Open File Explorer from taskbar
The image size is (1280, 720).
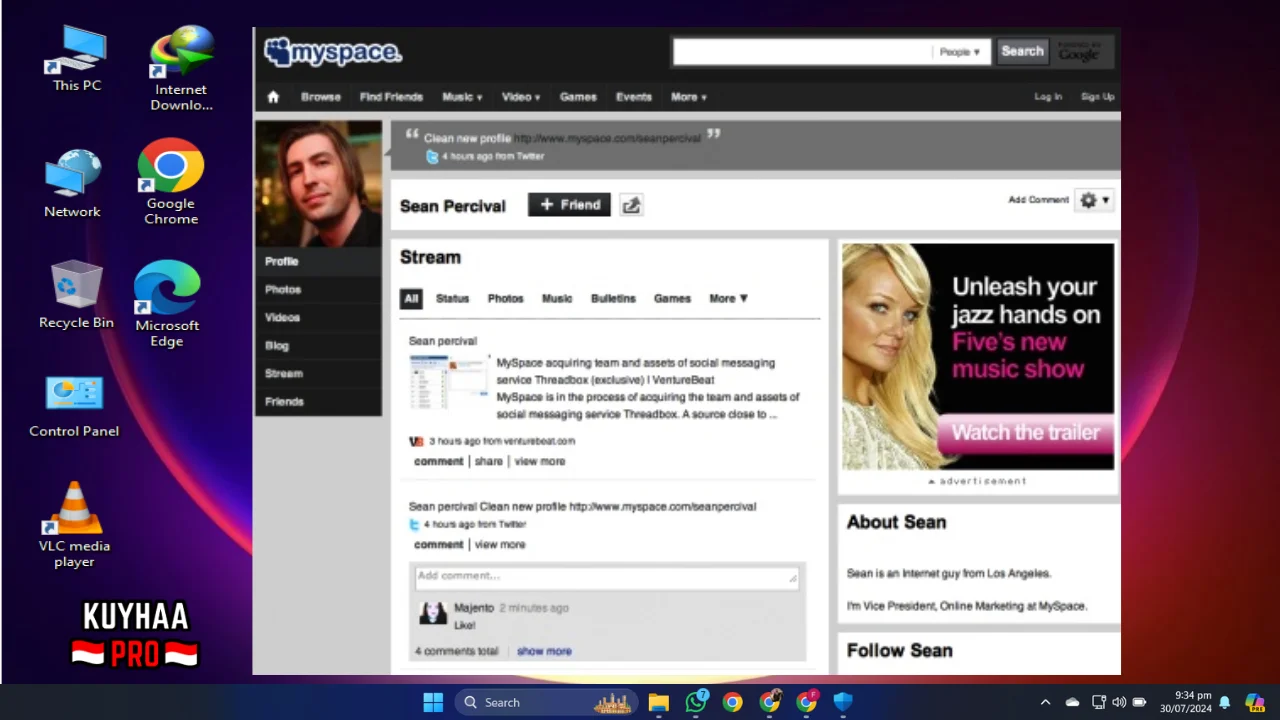coord(658,702)
